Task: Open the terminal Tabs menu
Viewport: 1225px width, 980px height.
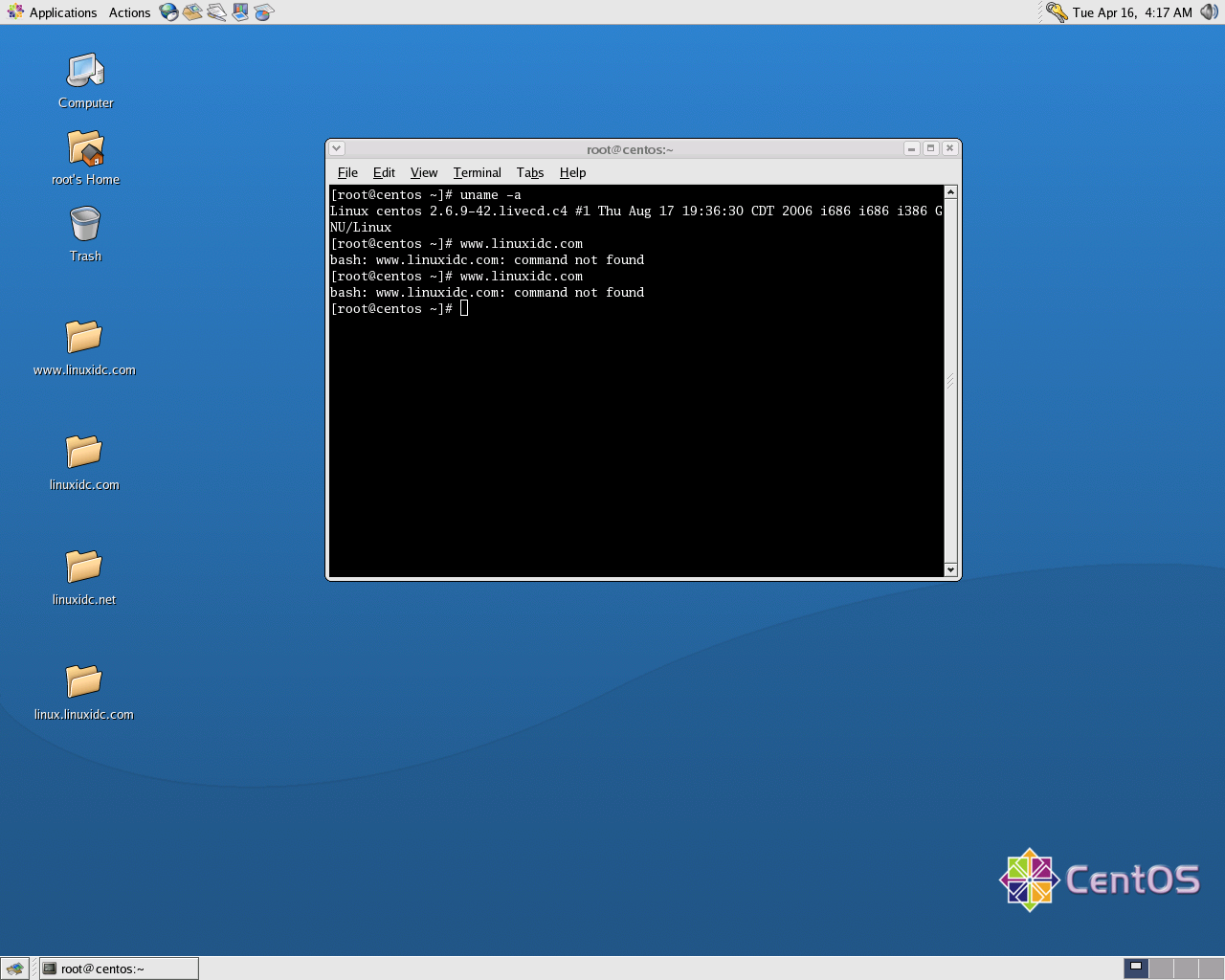Action: [x=530, y=172]
